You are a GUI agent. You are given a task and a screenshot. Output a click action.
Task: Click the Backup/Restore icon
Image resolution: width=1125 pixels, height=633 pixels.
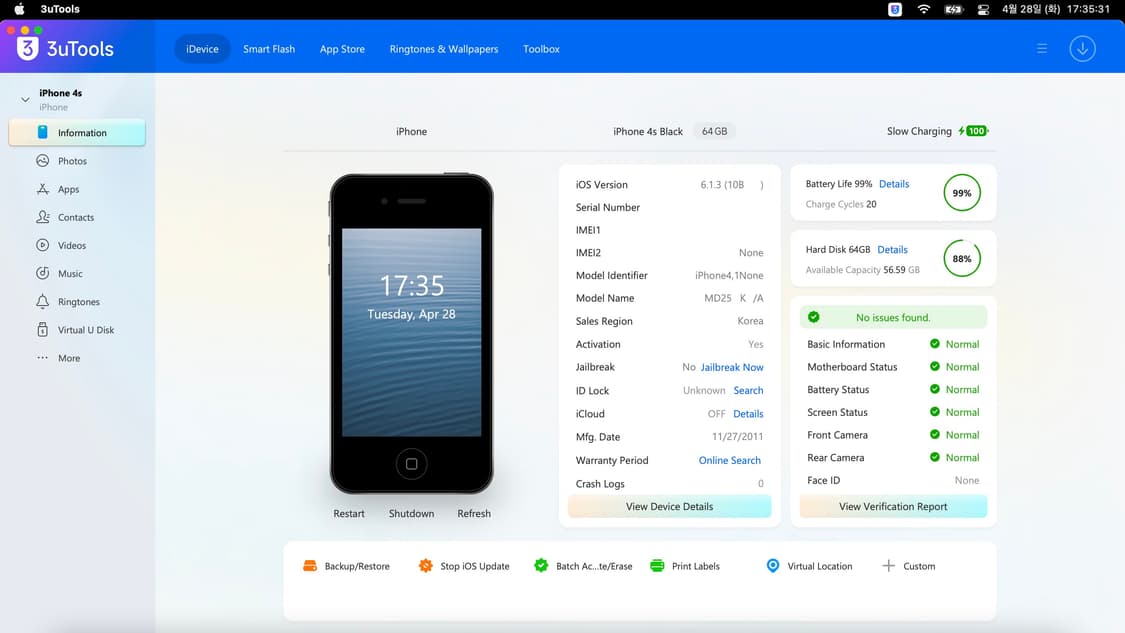click(310, 566)
